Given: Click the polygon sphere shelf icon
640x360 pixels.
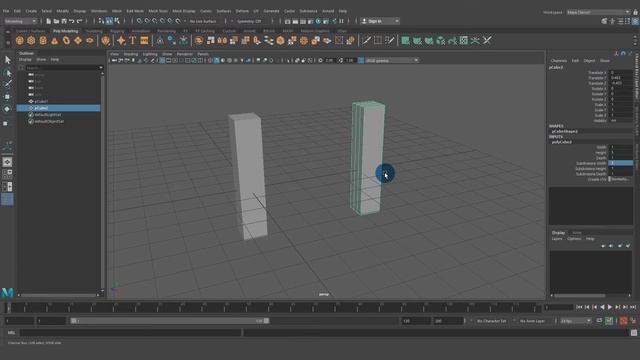Looking at the screenshot, I should click(20, 40).
